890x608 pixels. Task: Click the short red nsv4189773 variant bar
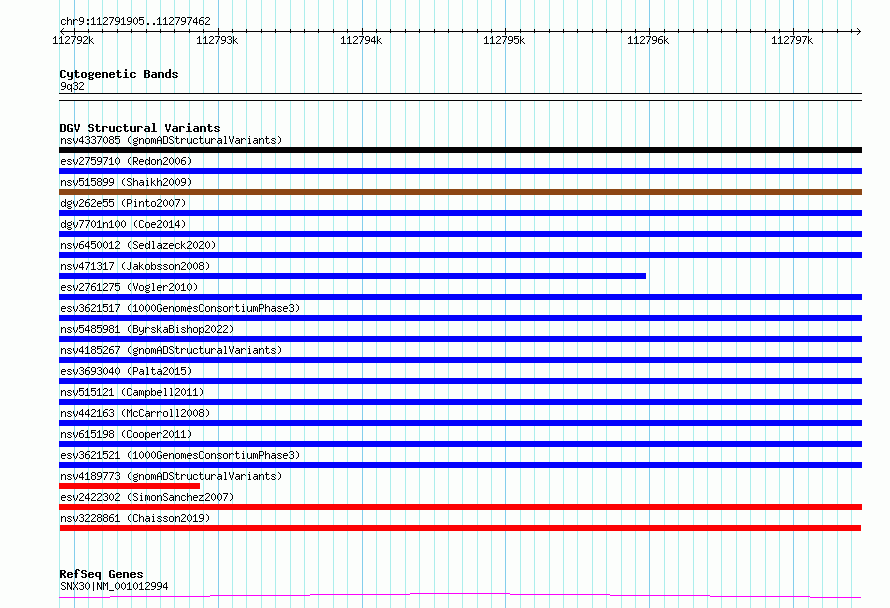pyautogui.click(x=129, y=486)
